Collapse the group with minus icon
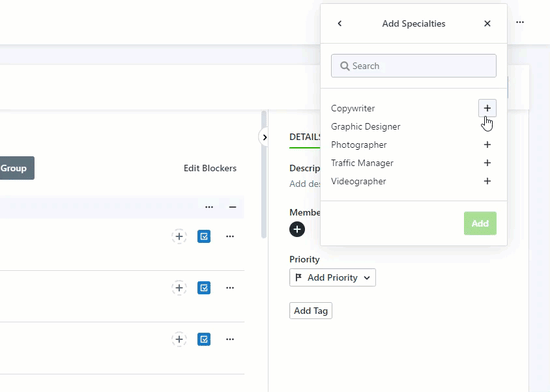Image resolution: width=550 pixels, height=392 pixels. tap(232, 207)
